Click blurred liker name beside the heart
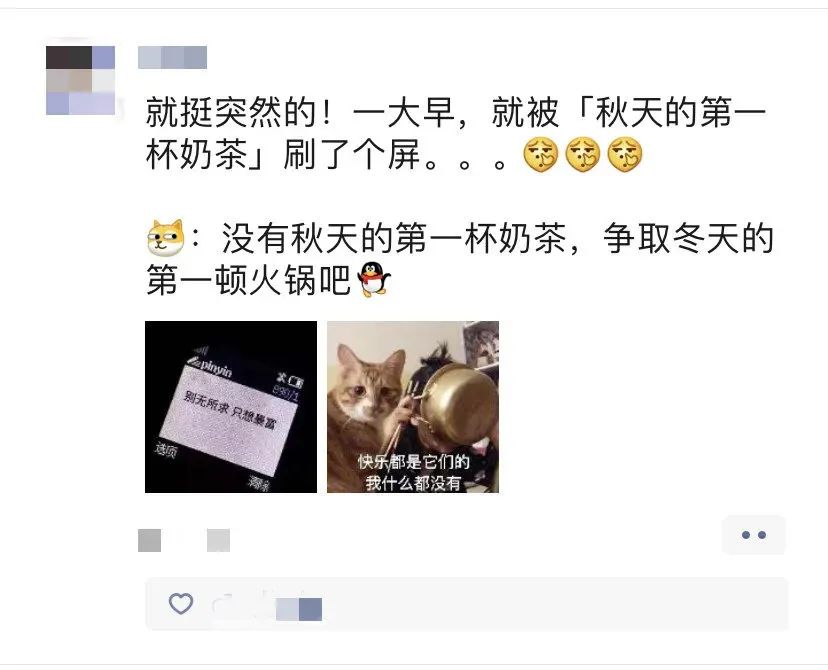 point(299,609)
